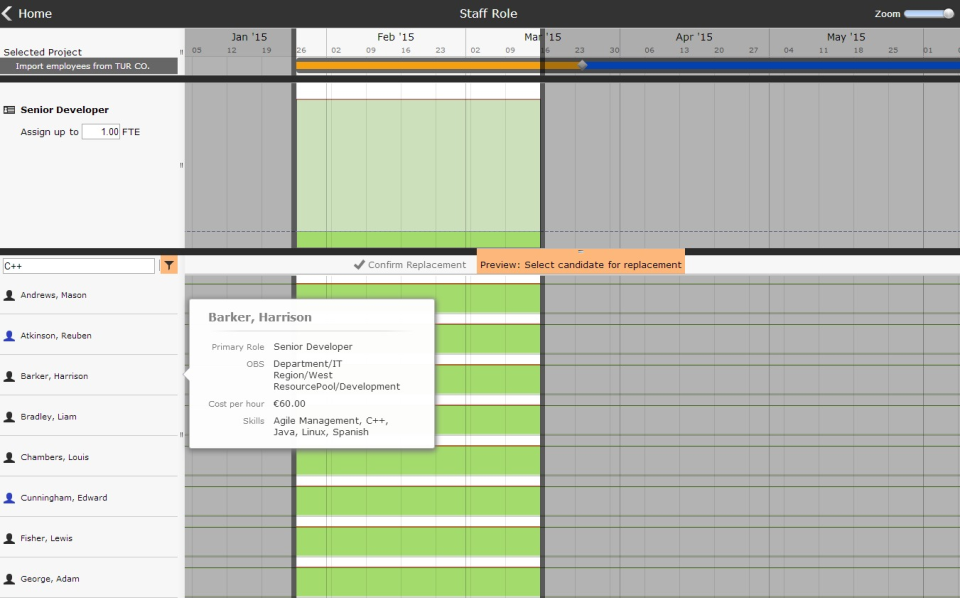
Task: Click the blue person icon beside Cunningham, Edward
Action: [9, 497]
